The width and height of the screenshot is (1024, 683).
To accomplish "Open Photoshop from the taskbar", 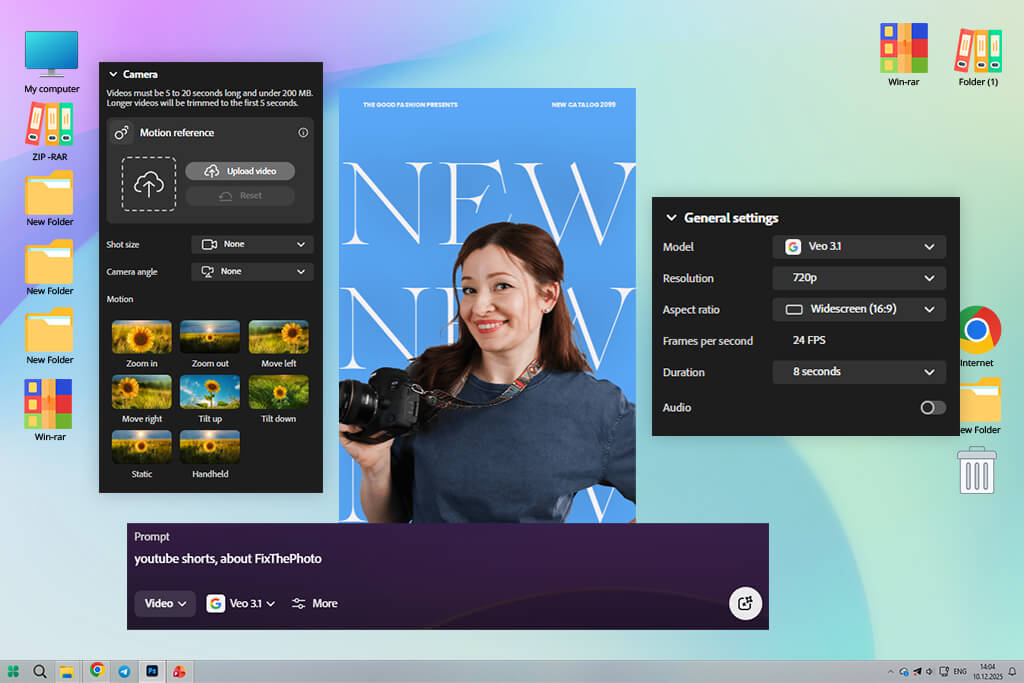I will (x=152, y=672).
